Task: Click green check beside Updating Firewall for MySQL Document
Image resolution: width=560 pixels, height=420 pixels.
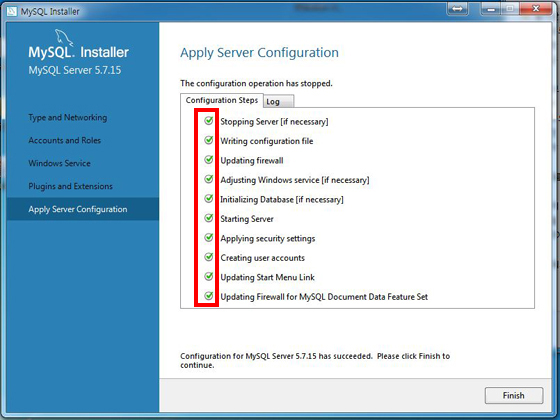Action: (209, 296)
